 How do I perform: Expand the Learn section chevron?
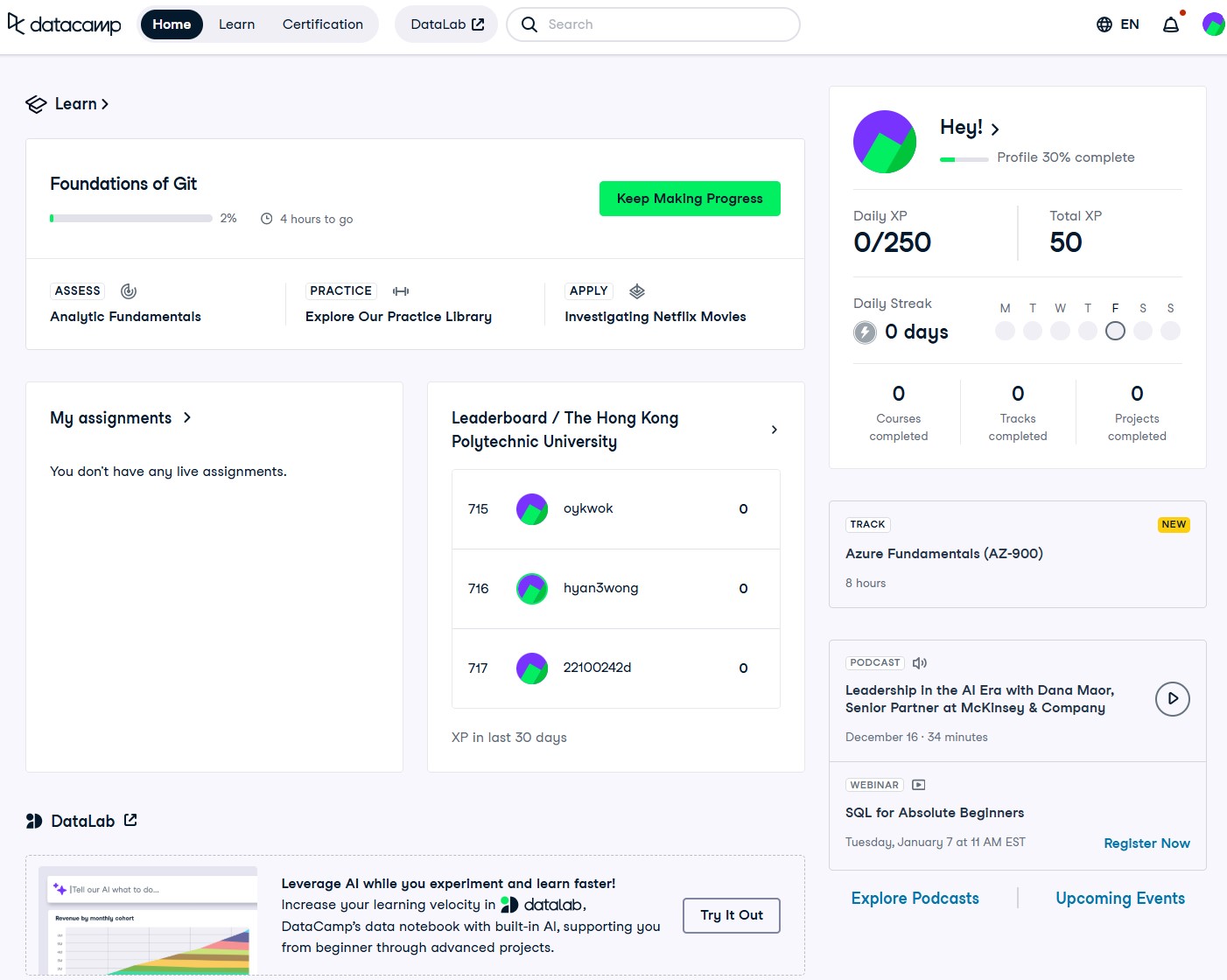105,104
